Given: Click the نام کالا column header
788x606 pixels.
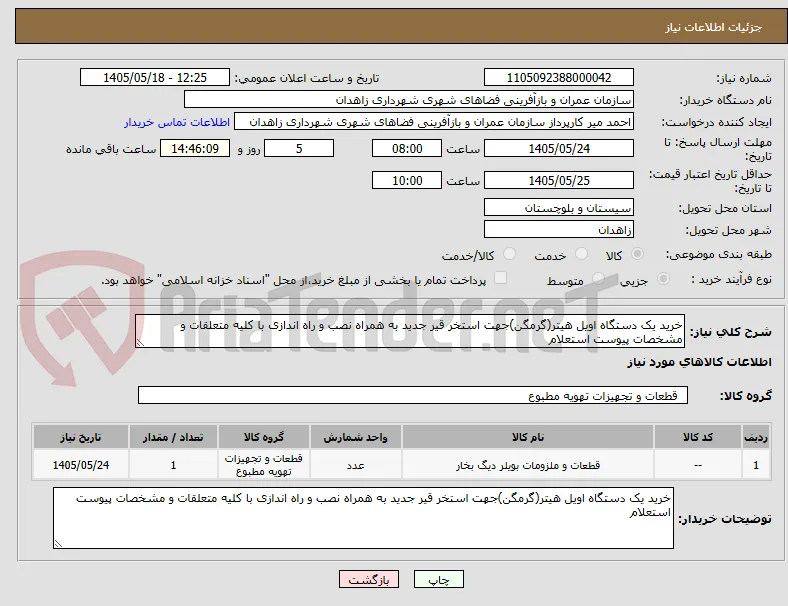Looking at the screenshot, I should click(x=528, y=437).
